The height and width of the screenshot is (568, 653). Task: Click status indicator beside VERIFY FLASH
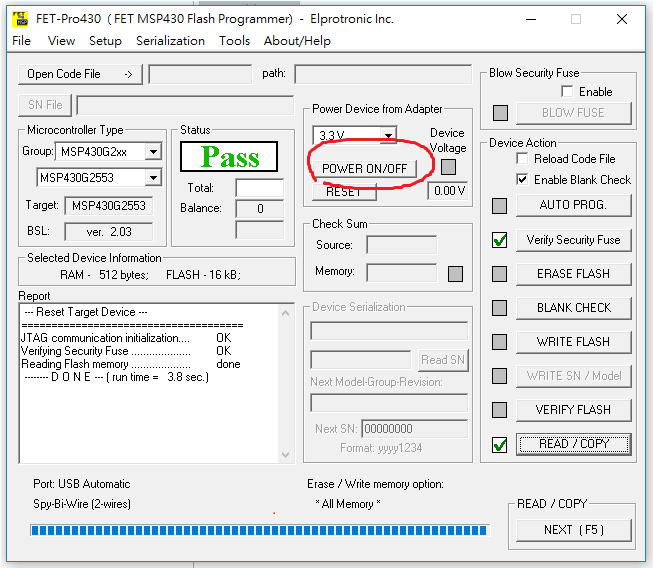[499, 410]
